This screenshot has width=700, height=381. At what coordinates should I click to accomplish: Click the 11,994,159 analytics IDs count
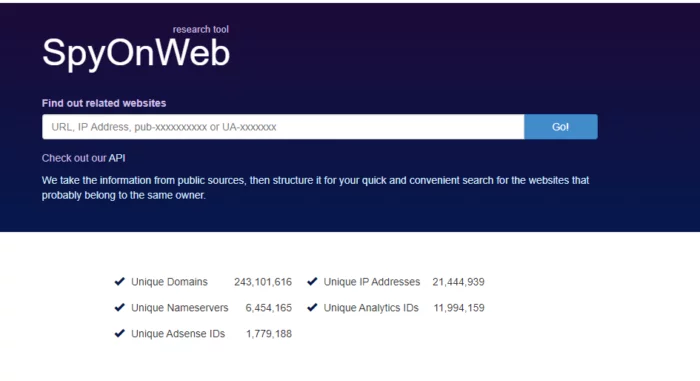coord(459,308)
